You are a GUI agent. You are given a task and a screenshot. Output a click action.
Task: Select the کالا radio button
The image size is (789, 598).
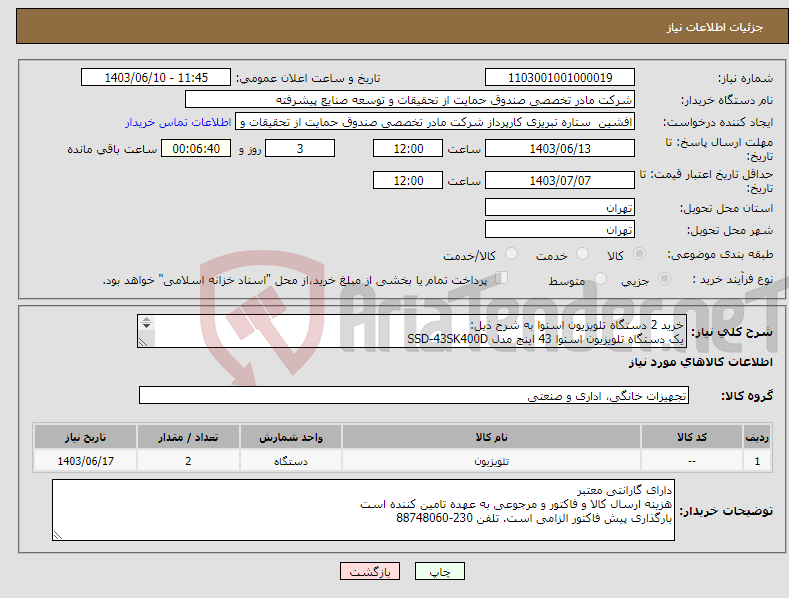pyautogui.click(x=639, y=254)
